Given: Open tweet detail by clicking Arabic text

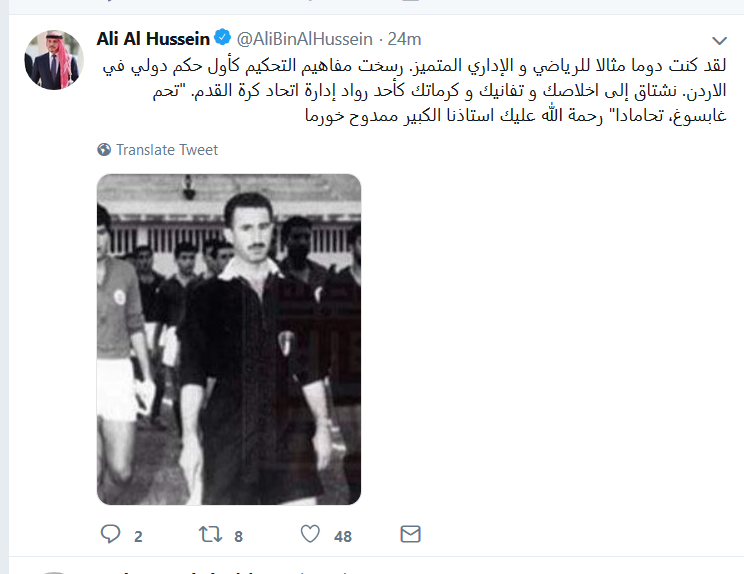Looking at the screenshot, I should [414, 90].
